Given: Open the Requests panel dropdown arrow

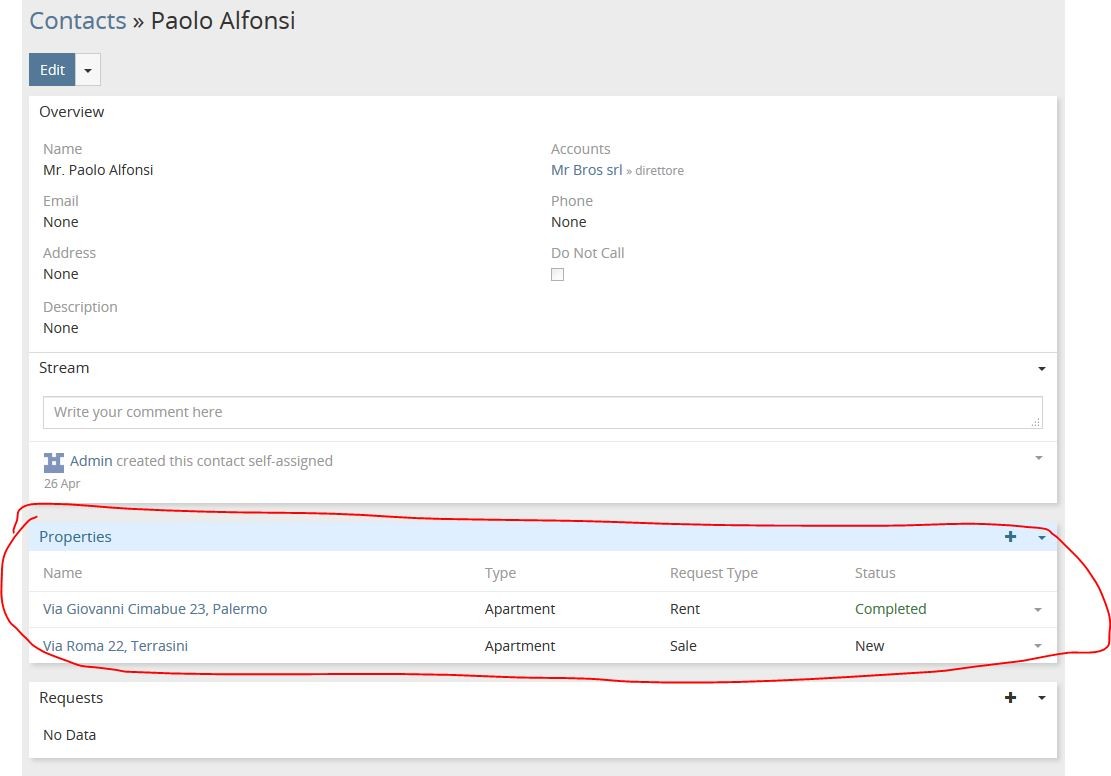Looking at the screenshot, I should point(1041,698).
